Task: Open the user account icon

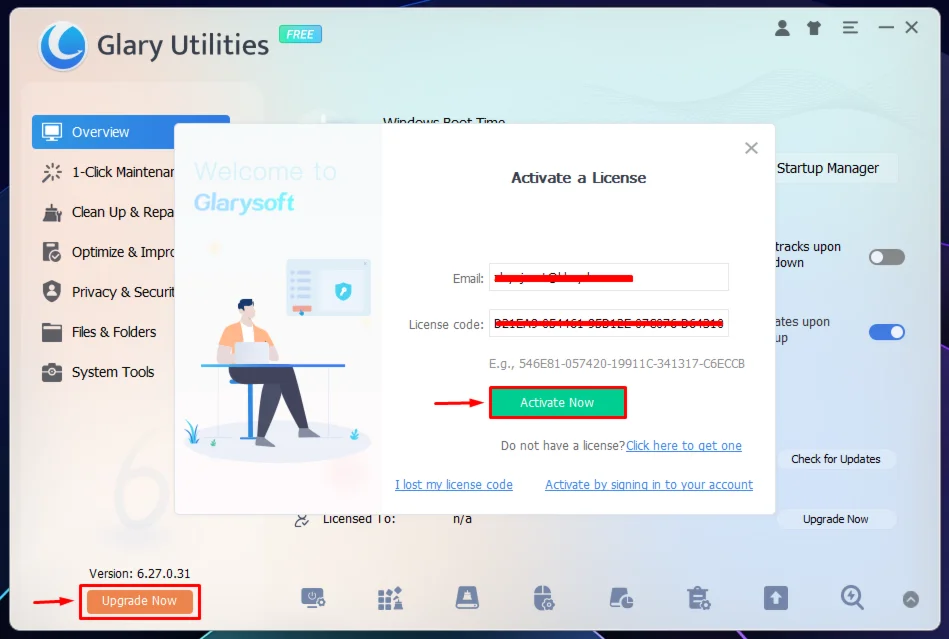Action: tap(782, 28)
